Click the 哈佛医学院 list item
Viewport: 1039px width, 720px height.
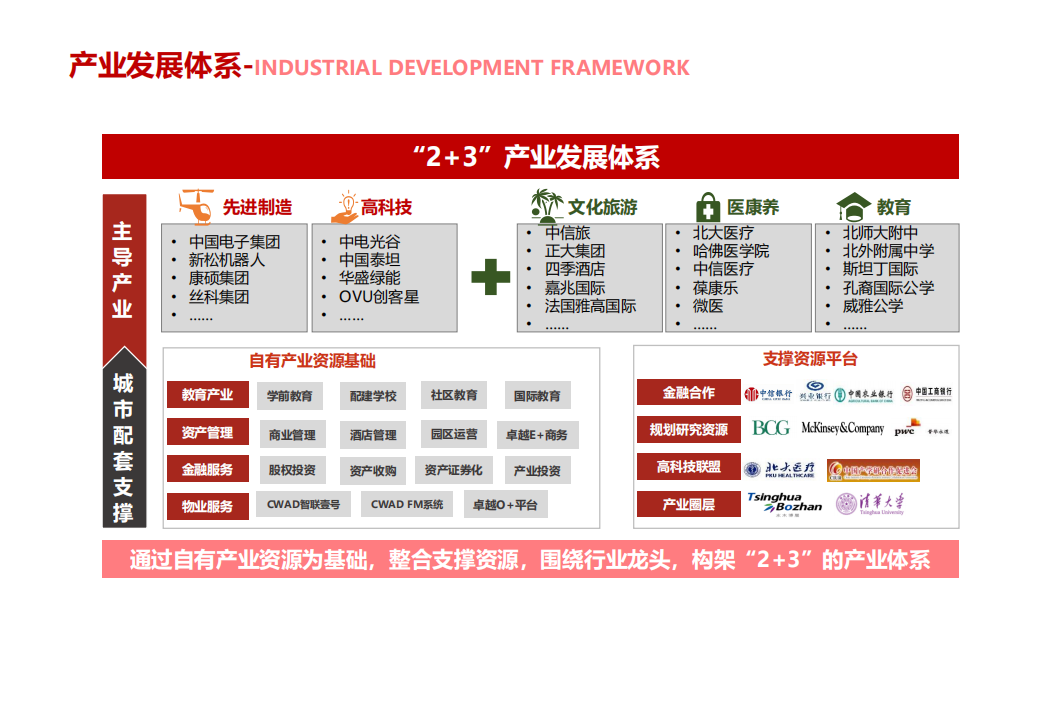coord(731,251)
